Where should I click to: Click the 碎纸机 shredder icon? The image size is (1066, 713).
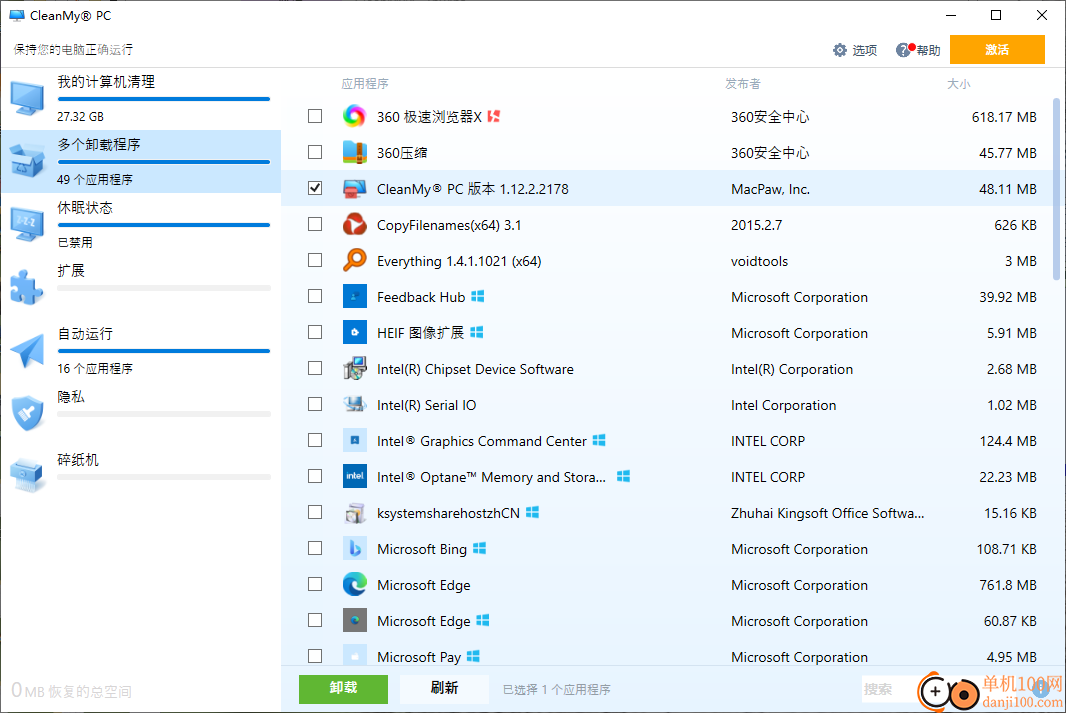(27, 475)
